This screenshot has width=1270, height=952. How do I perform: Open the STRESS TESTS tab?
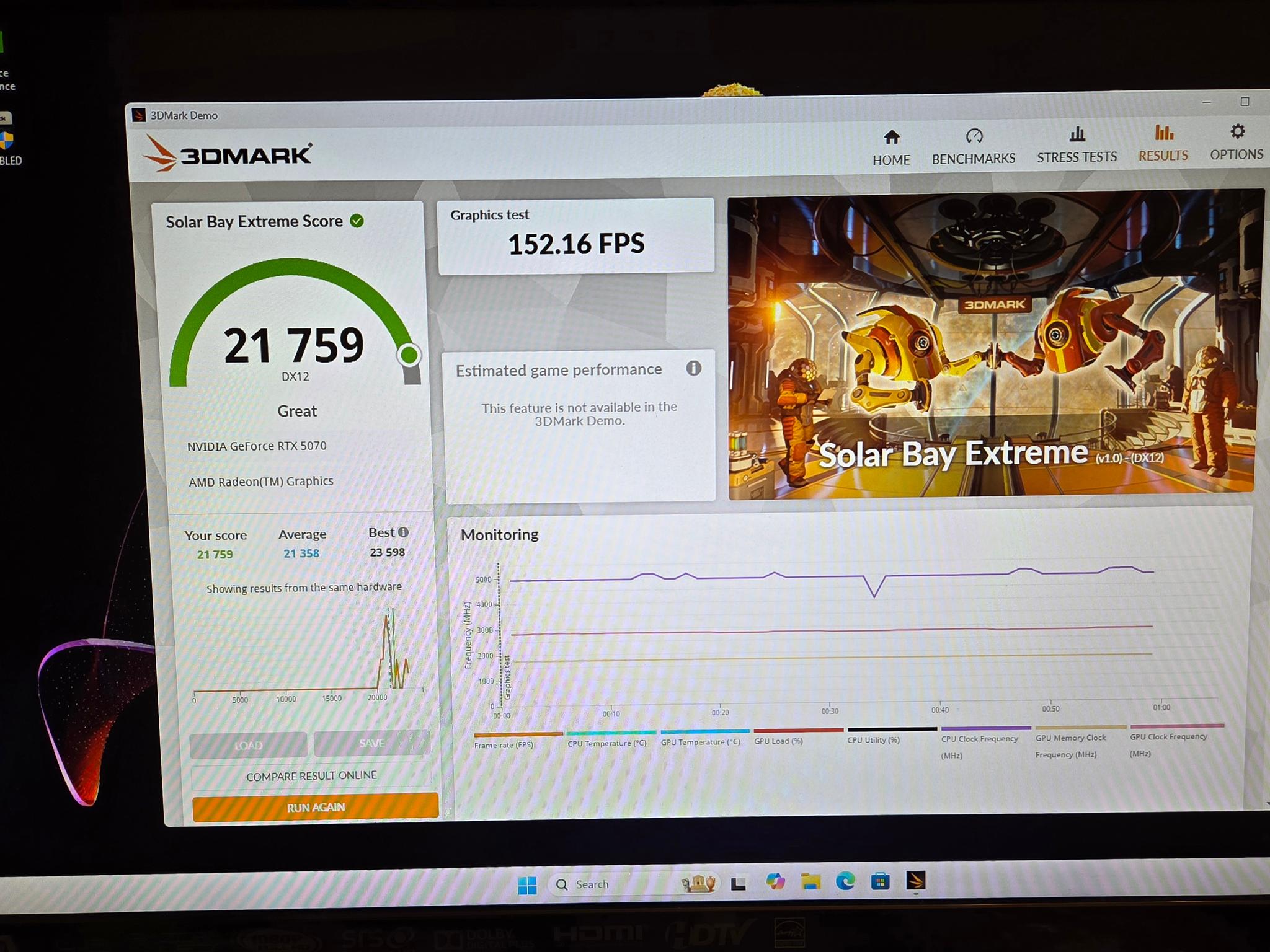(x=1077, y=145)
